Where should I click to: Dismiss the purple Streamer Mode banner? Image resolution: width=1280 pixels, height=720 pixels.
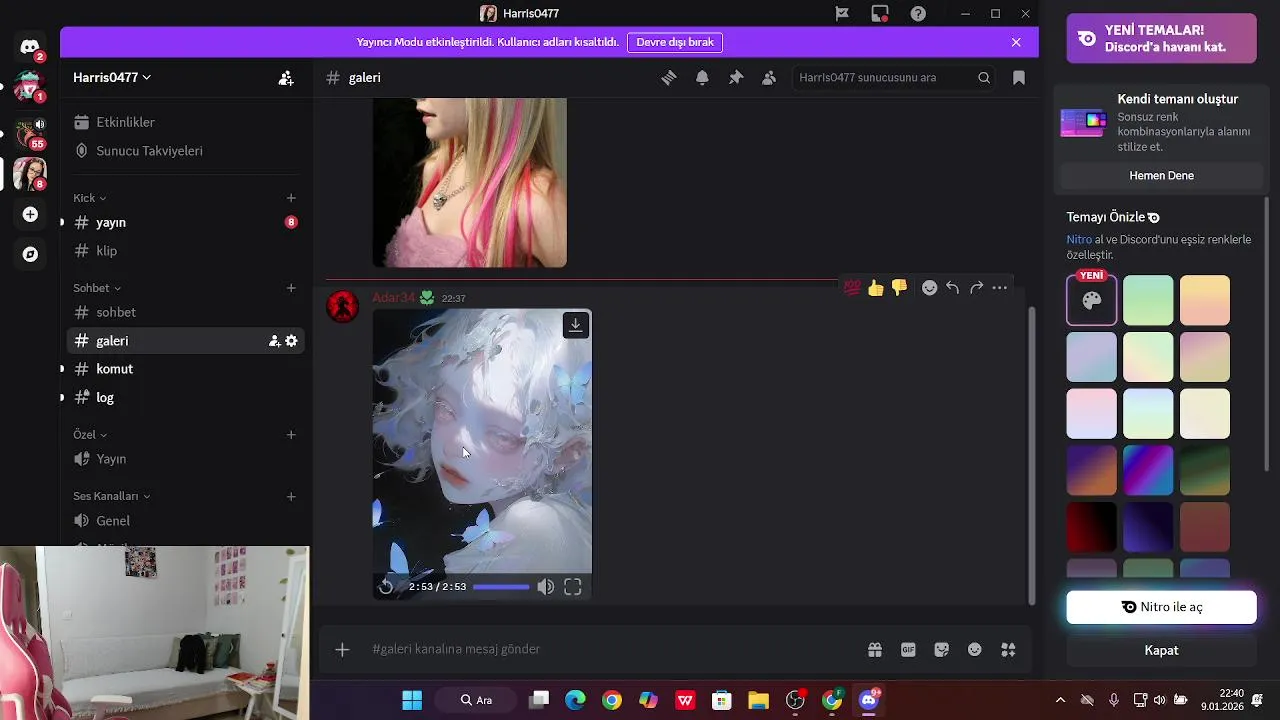point(1016,42)
